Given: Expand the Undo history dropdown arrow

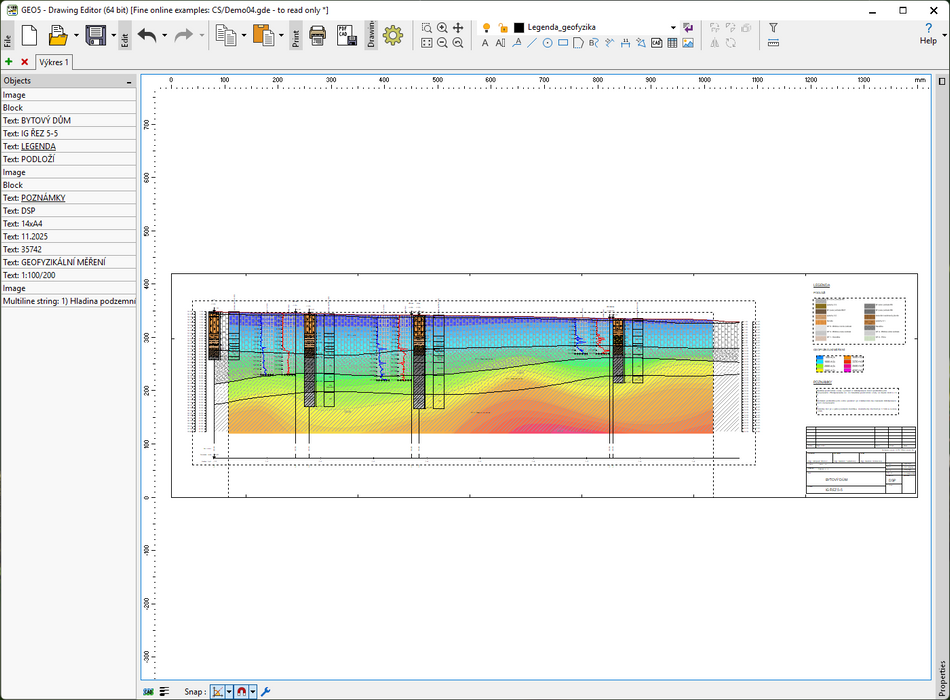Looking at the screenshot, I should (162, 35).
